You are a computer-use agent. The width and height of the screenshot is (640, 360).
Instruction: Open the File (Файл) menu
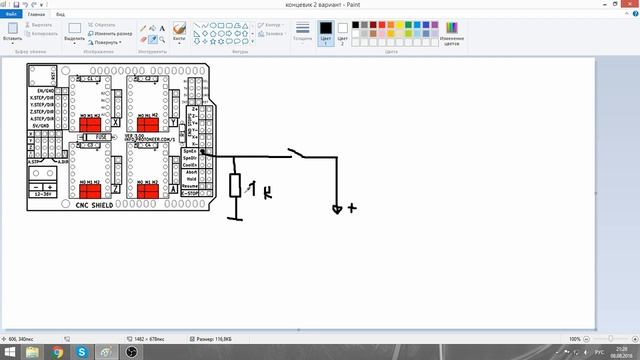pyautogui.click(x=11, y=14)
